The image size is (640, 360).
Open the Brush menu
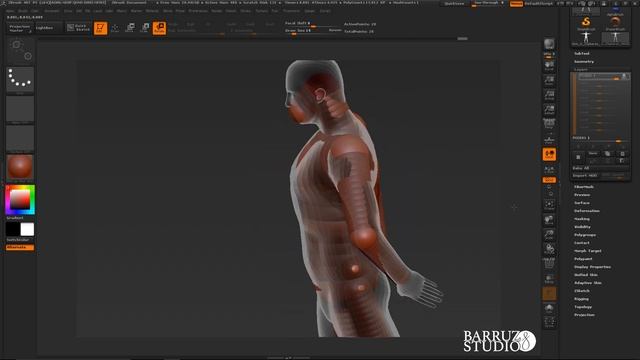click(23, 11)
